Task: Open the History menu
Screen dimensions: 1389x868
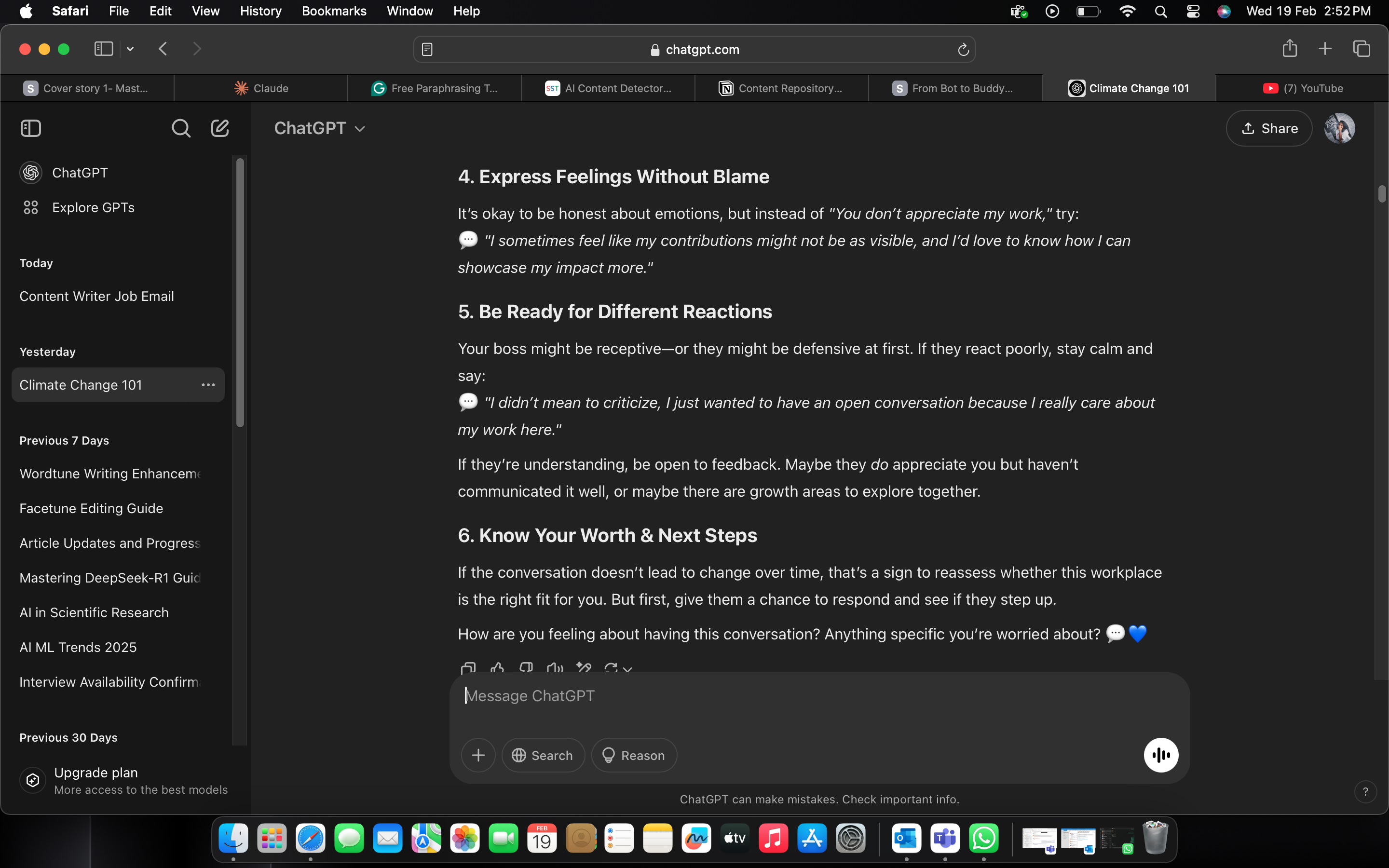Action: (x=260, y=11)
